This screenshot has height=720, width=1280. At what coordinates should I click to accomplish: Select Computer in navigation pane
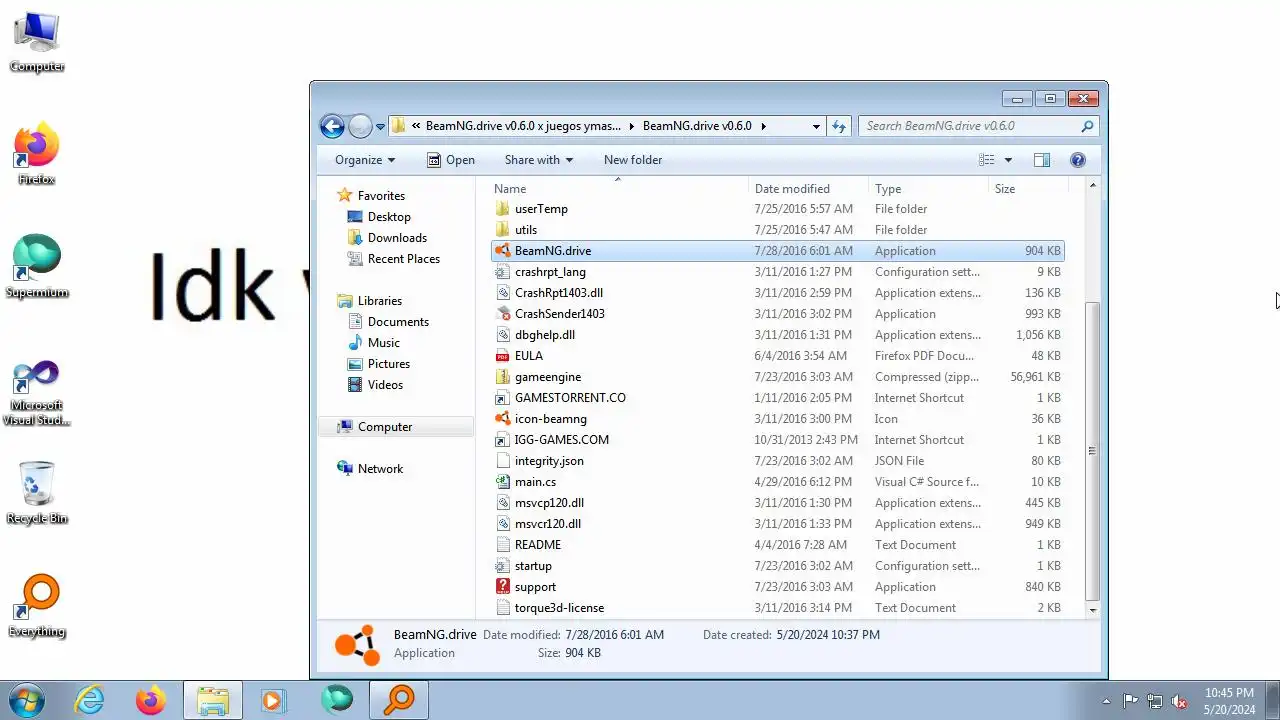tap(396, 427)
